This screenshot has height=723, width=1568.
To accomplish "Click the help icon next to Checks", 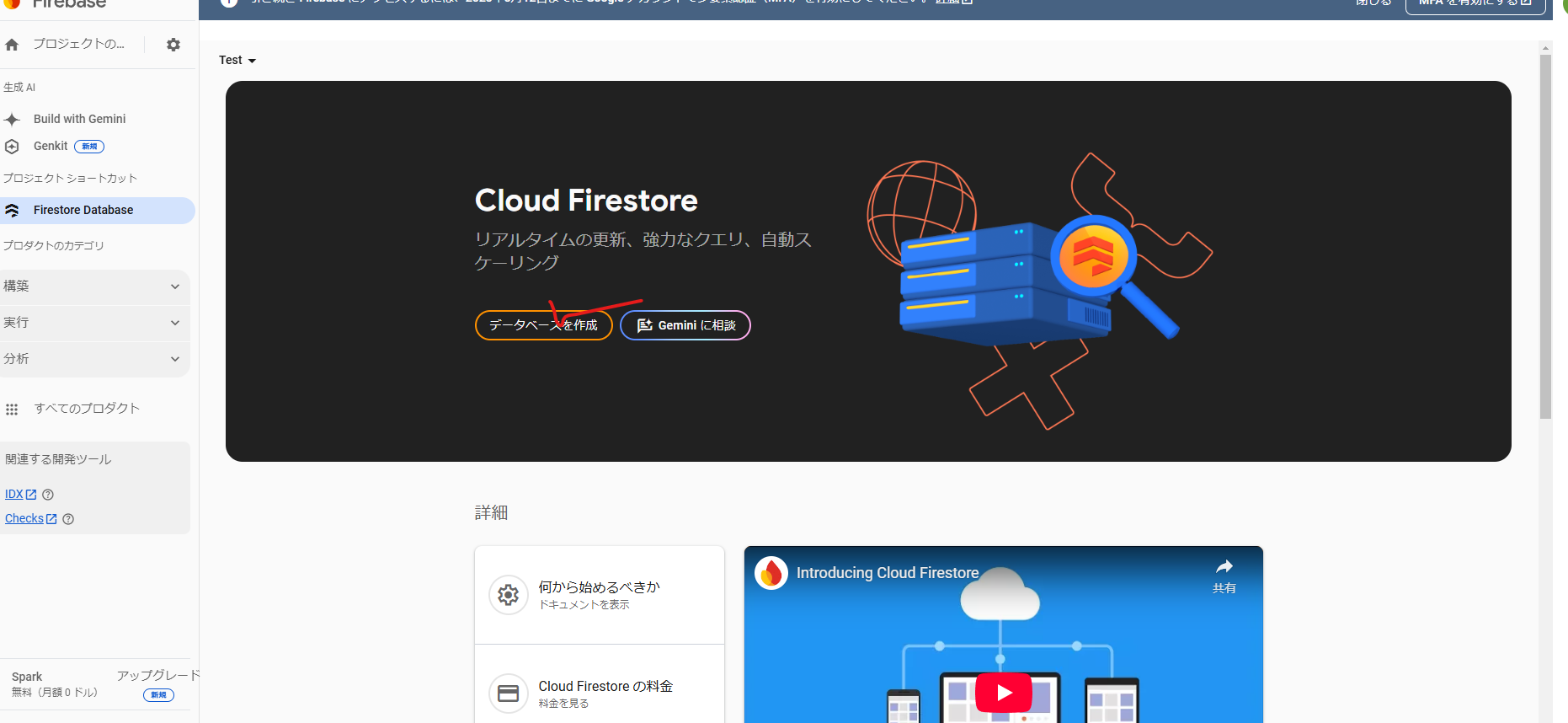I will pyautogui.click(x=68, y=519).
